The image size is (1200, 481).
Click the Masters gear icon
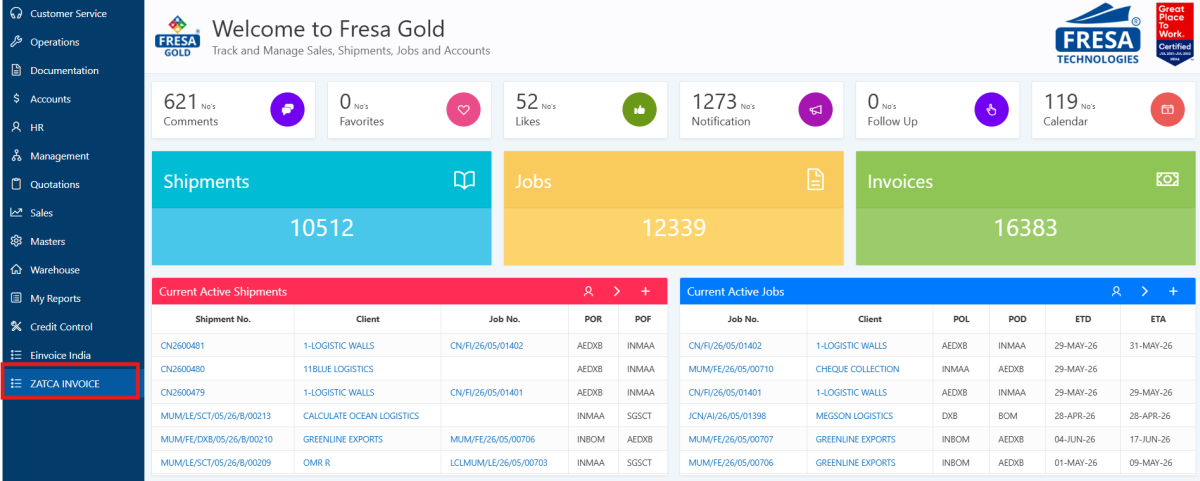tap(16, 241)
